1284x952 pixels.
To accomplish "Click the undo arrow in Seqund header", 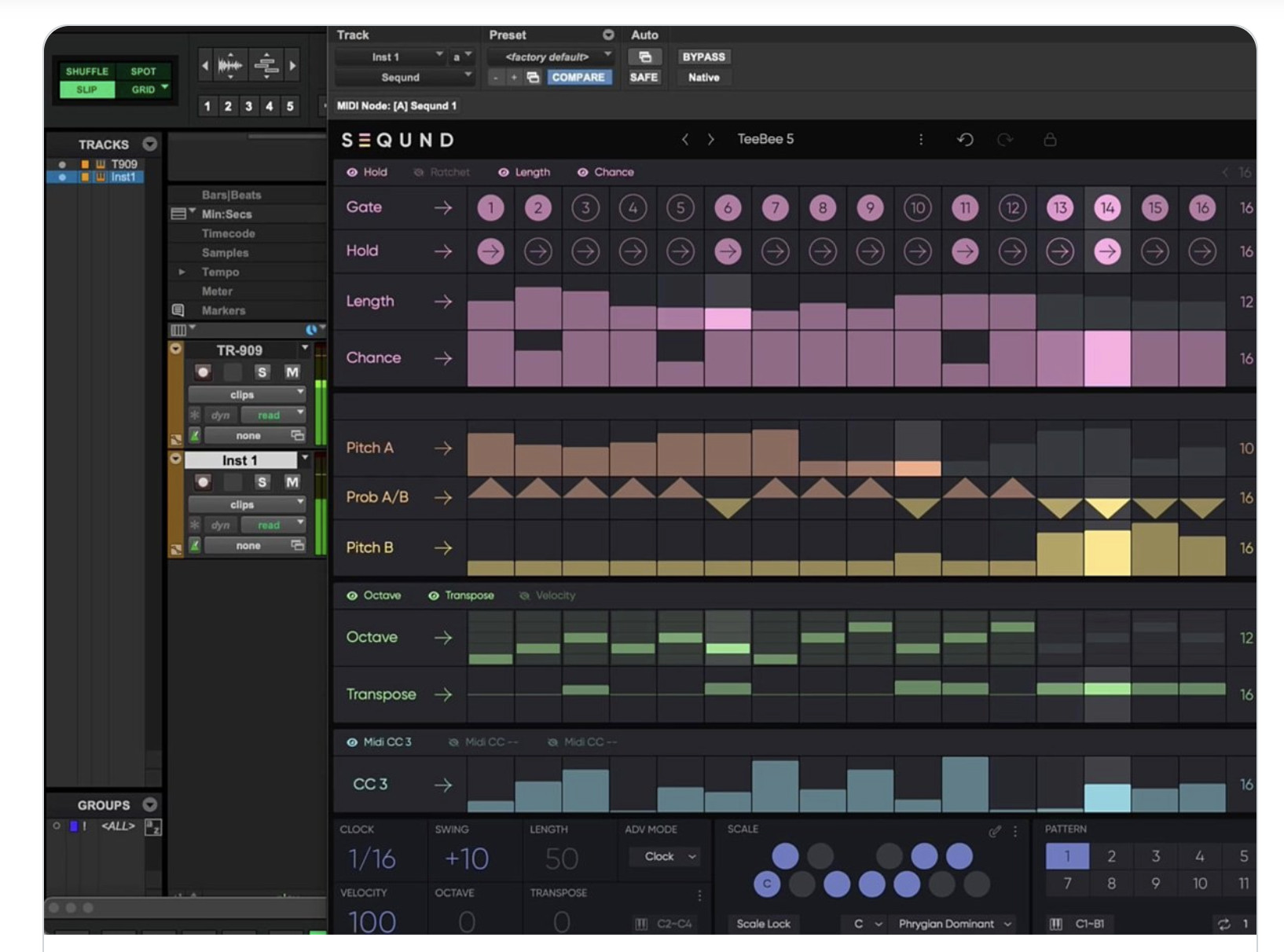I will pos(965,140).
